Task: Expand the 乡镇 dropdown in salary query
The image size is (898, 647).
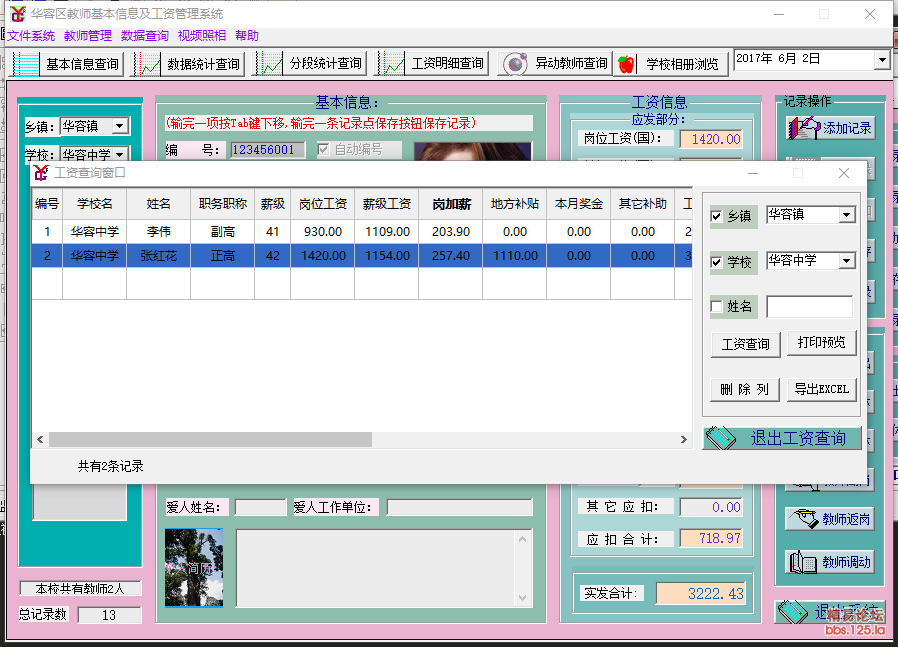Action: pos(847,215)
